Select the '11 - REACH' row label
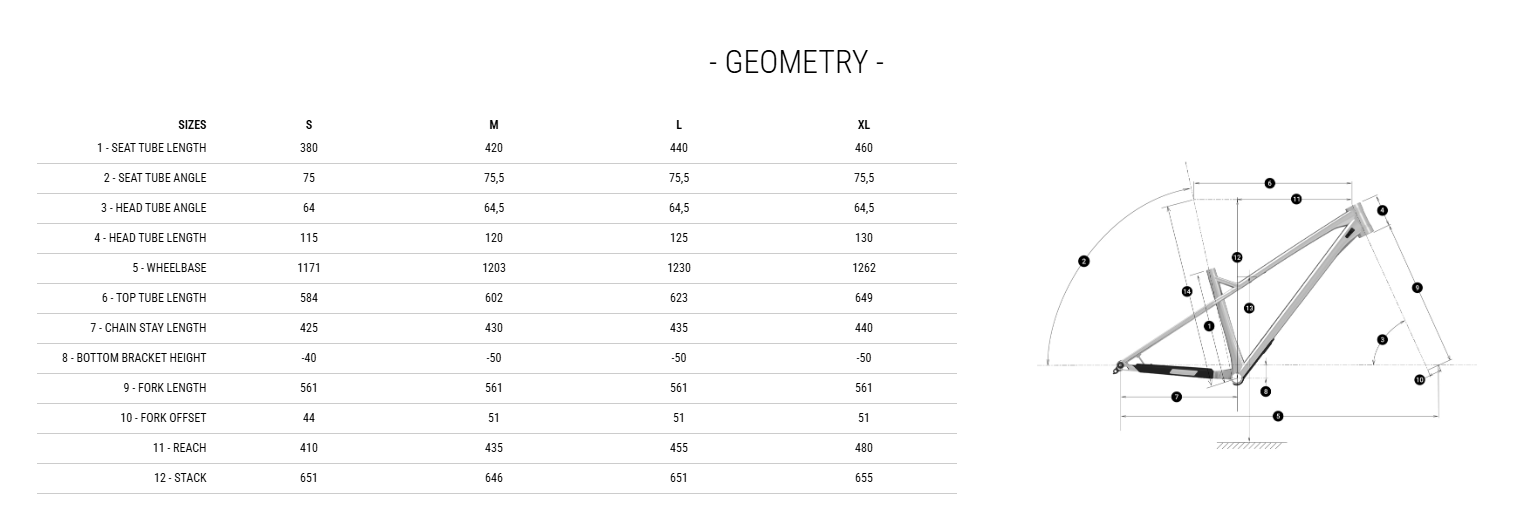The image size is (1531, 522). [180, 448]
